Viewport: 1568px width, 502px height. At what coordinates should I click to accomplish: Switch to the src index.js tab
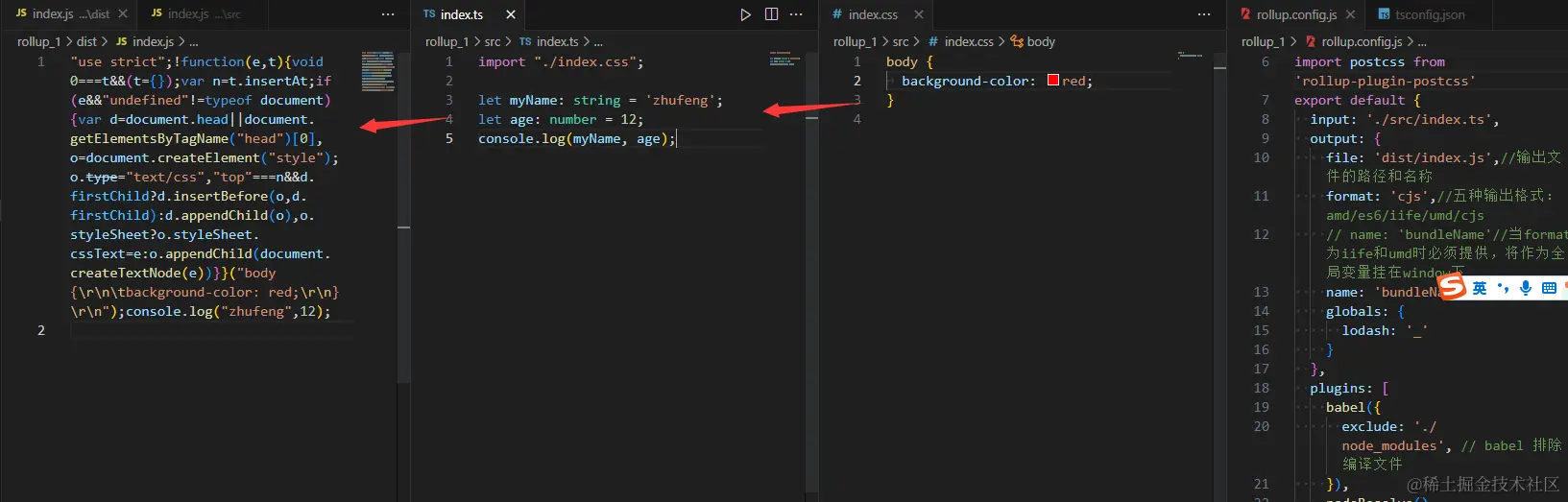click(x=202, y=14)
